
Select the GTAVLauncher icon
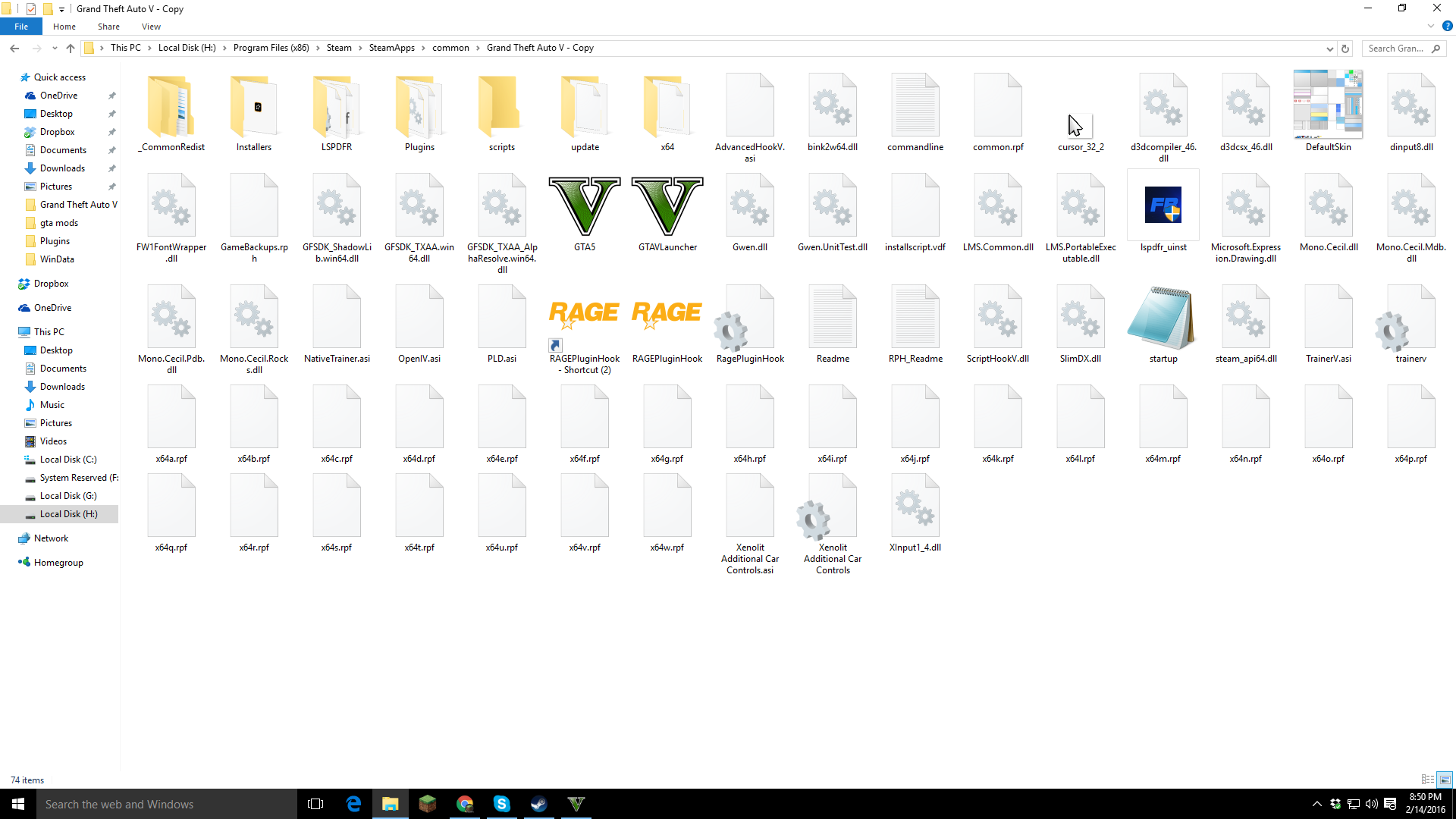pos(667,206)
